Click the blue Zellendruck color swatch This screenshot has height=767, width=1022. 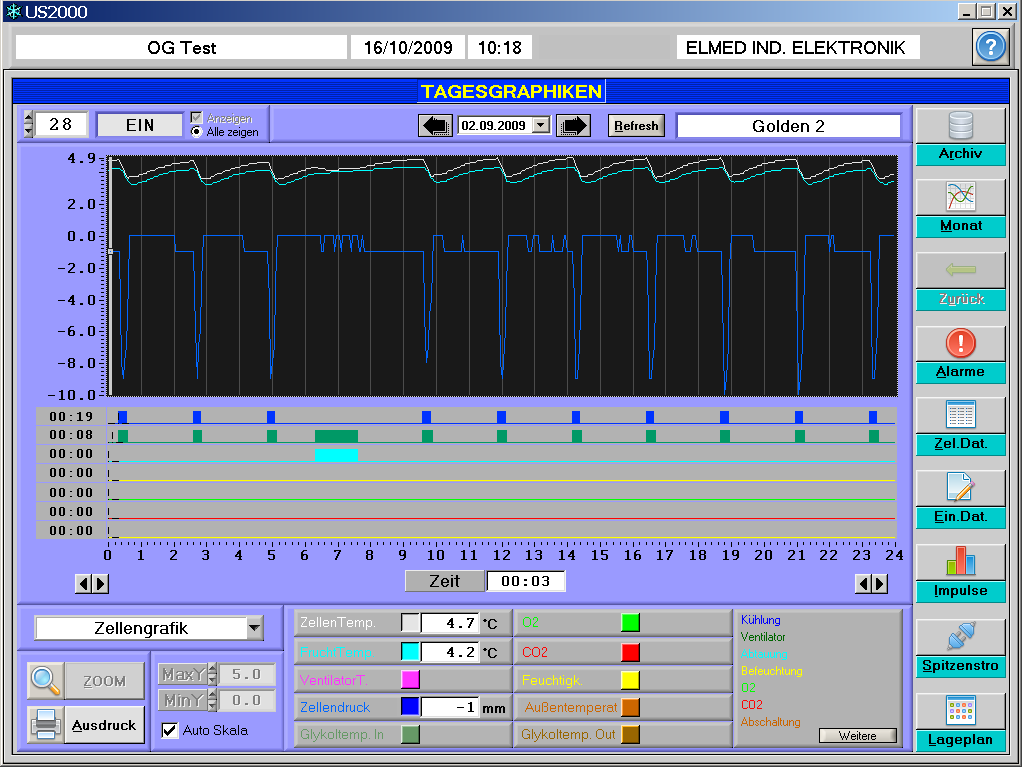(410, 707)
